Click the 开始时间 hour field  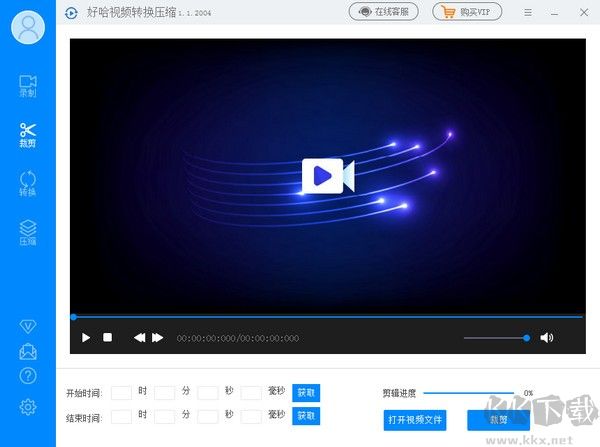coord(121,393)
